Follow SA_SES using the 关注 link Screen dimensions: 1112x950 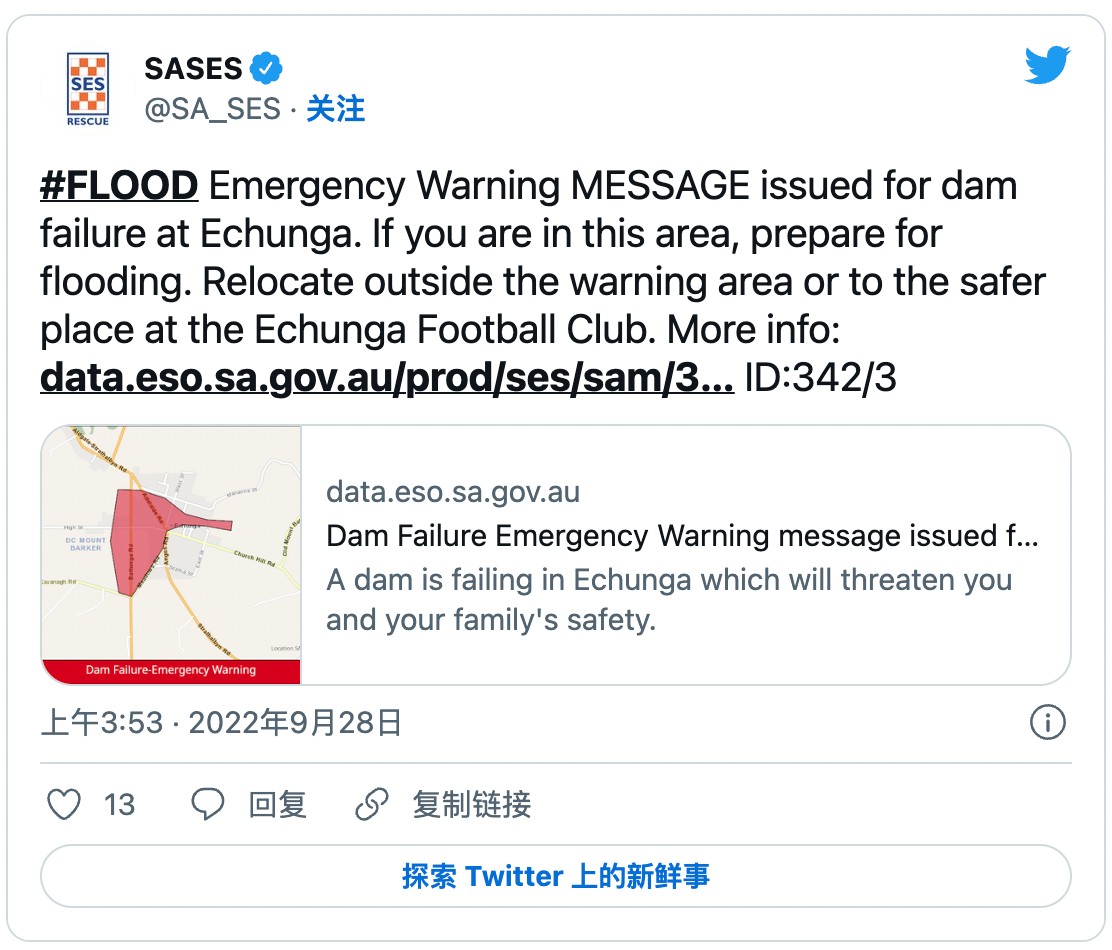[335, 109]
